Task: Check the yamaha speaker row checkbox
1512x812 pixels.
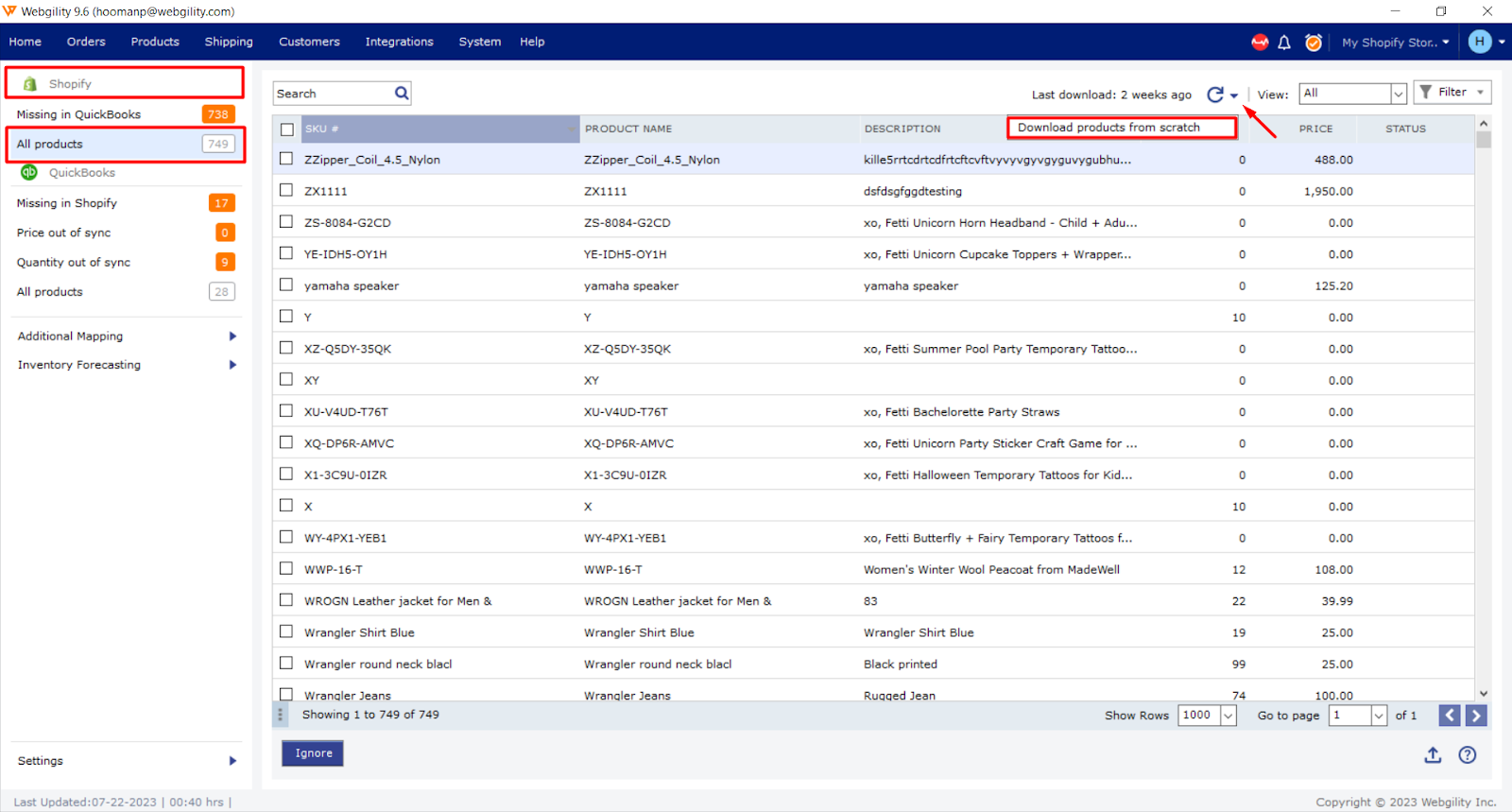Action: click(286, 285)
